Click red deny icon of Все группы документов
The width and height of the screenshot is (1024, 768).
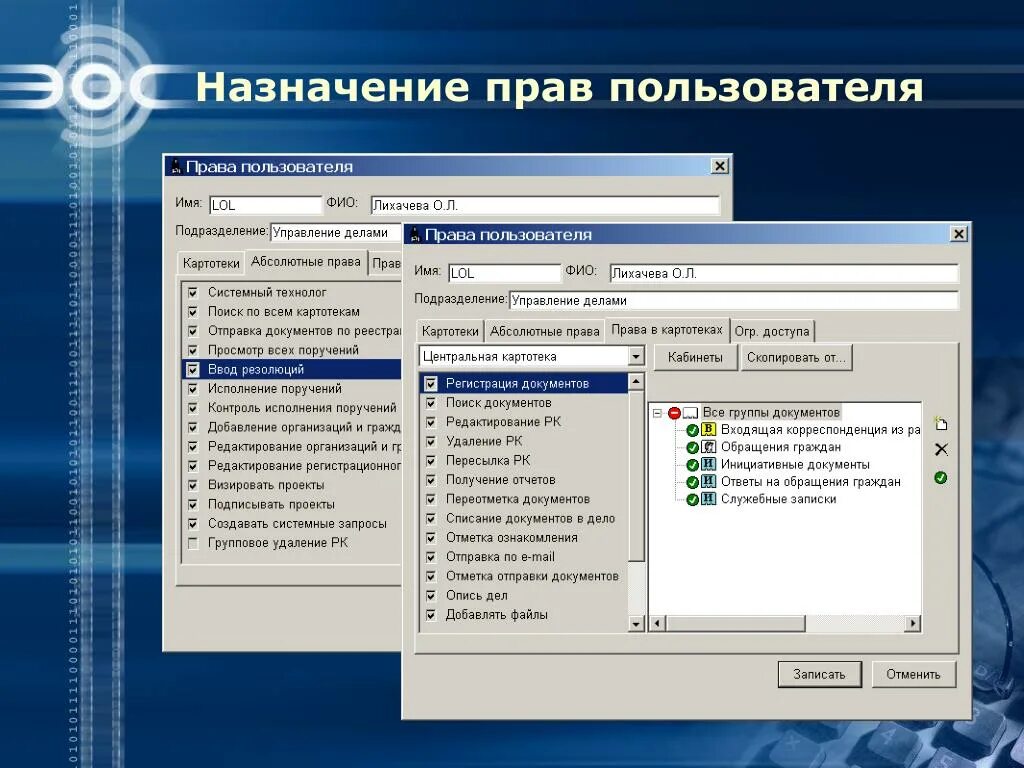(x=675, y=413)
